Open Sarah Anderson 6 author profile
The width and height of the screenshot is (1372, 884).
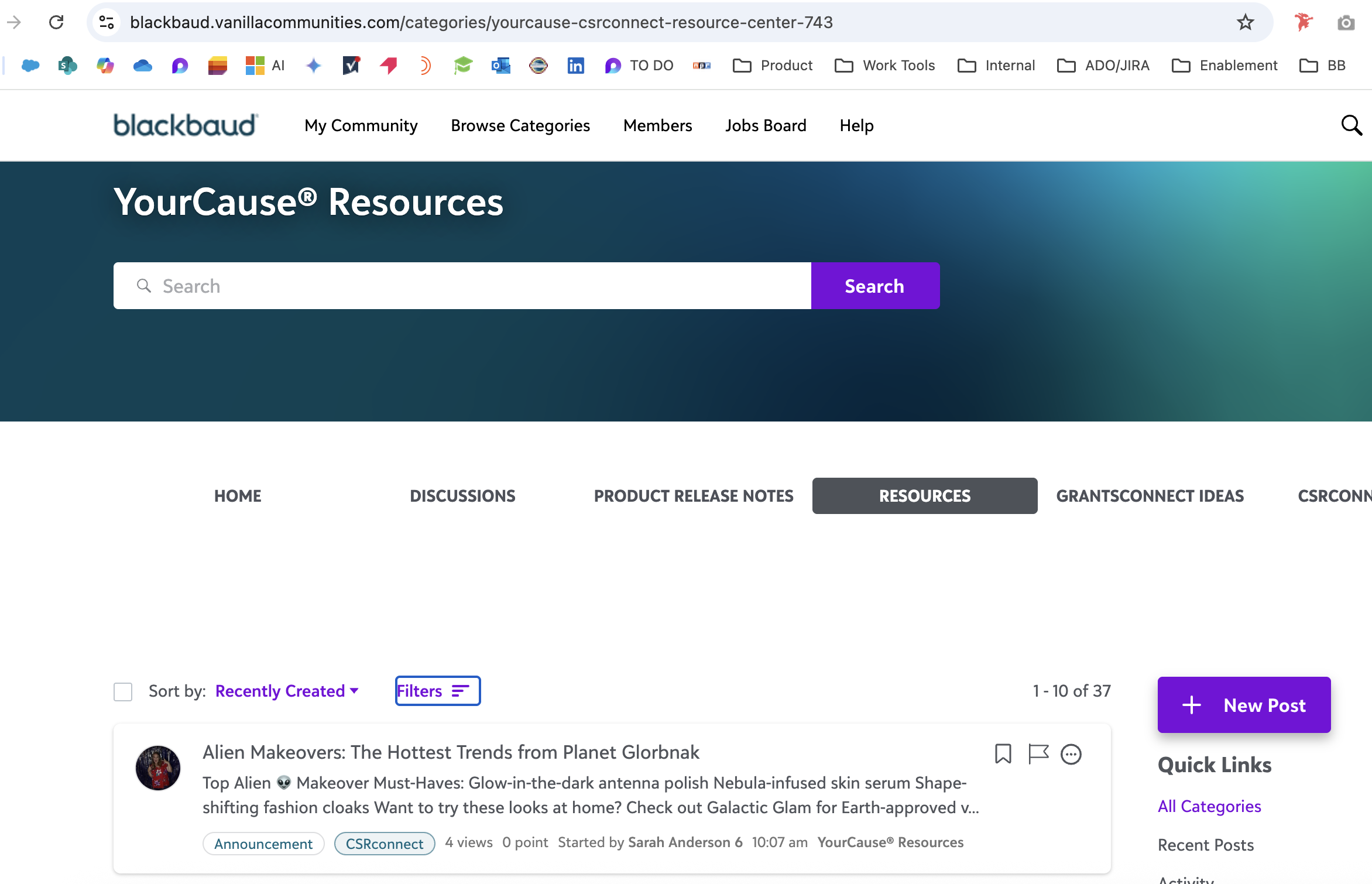685,842
